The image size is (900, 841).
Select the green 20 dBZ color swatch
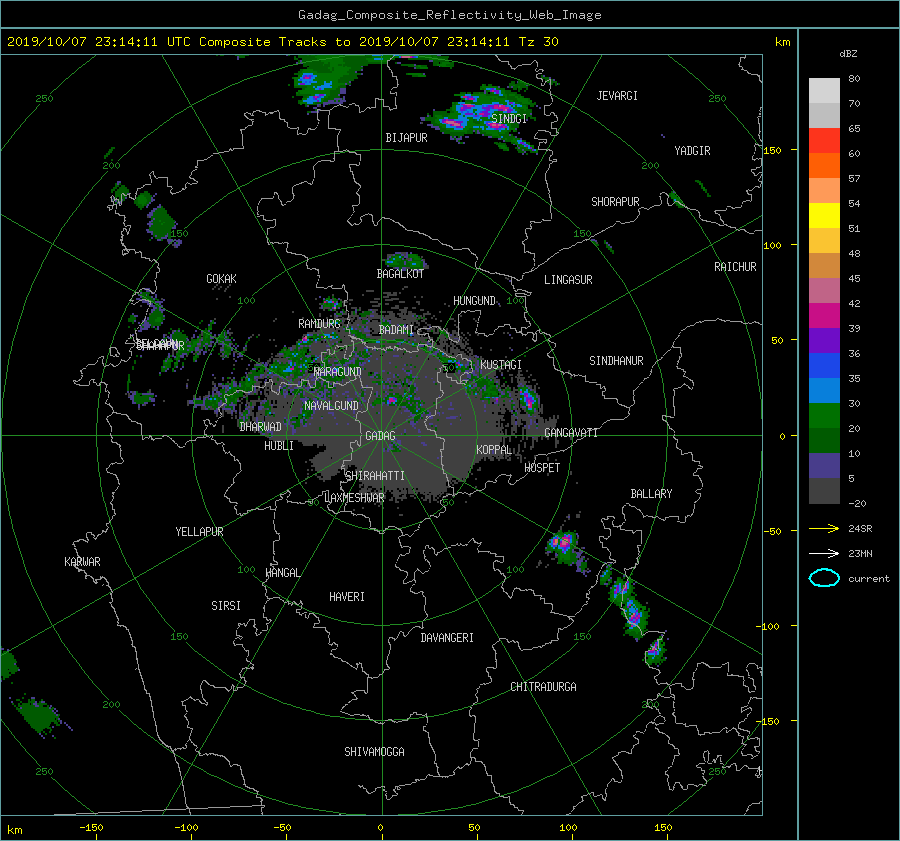[824, 415]
